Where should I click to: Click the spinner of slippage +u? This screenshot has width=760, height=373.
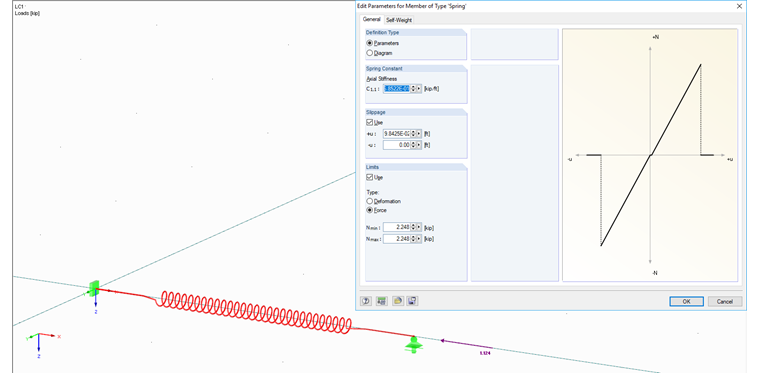[413, 133]
